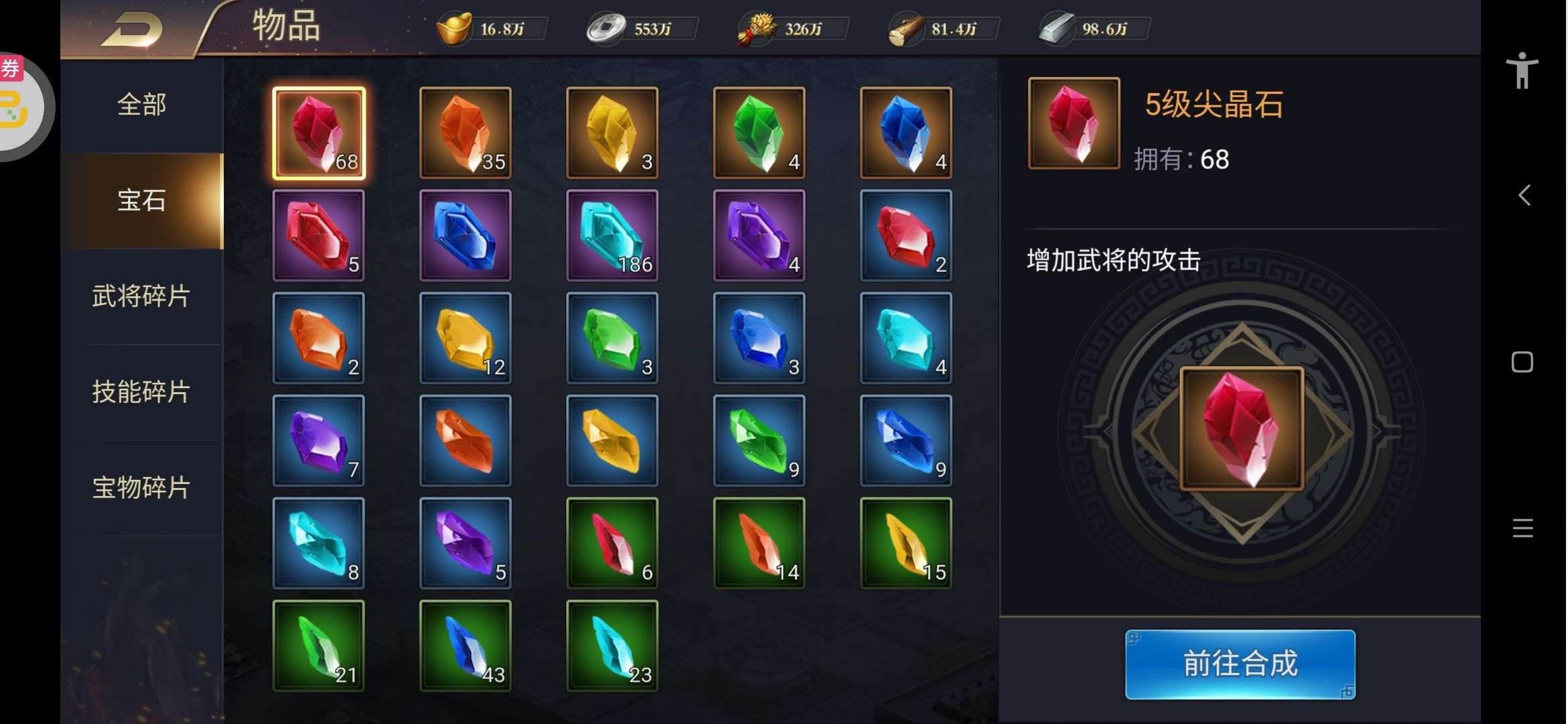Choose the yellow gem with count 12
1568x724 pixels.
(x=466, y=338)
